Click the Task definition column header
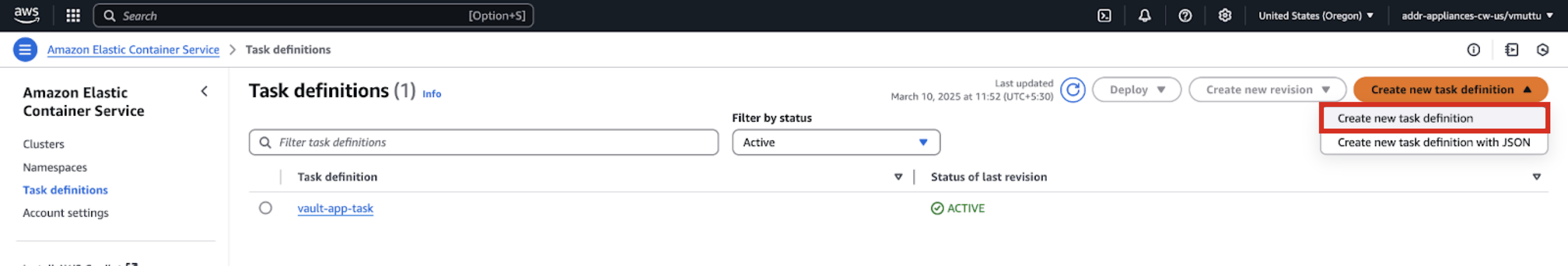This screenshot has width=1568, height=266. [337, 177]
